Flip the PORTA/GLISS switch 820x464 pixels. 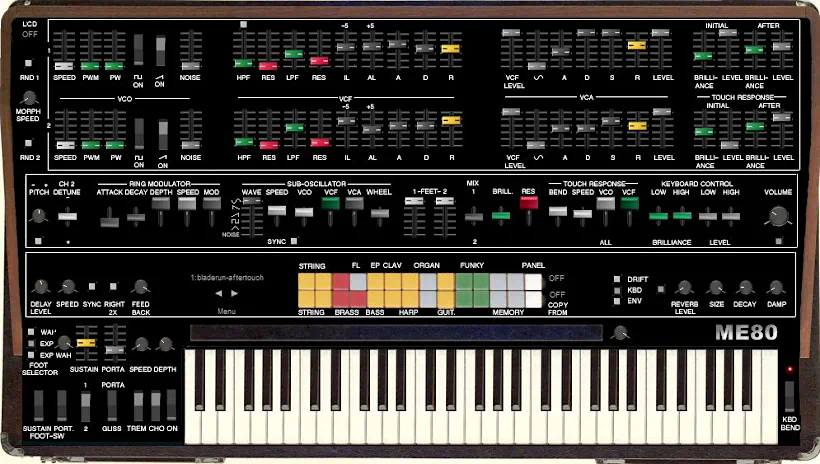112,405
